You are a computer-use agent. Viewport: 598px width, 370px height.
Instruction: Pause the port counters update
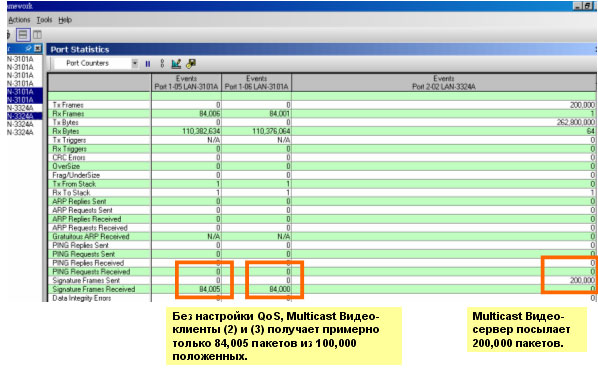(x=148, y=64)
